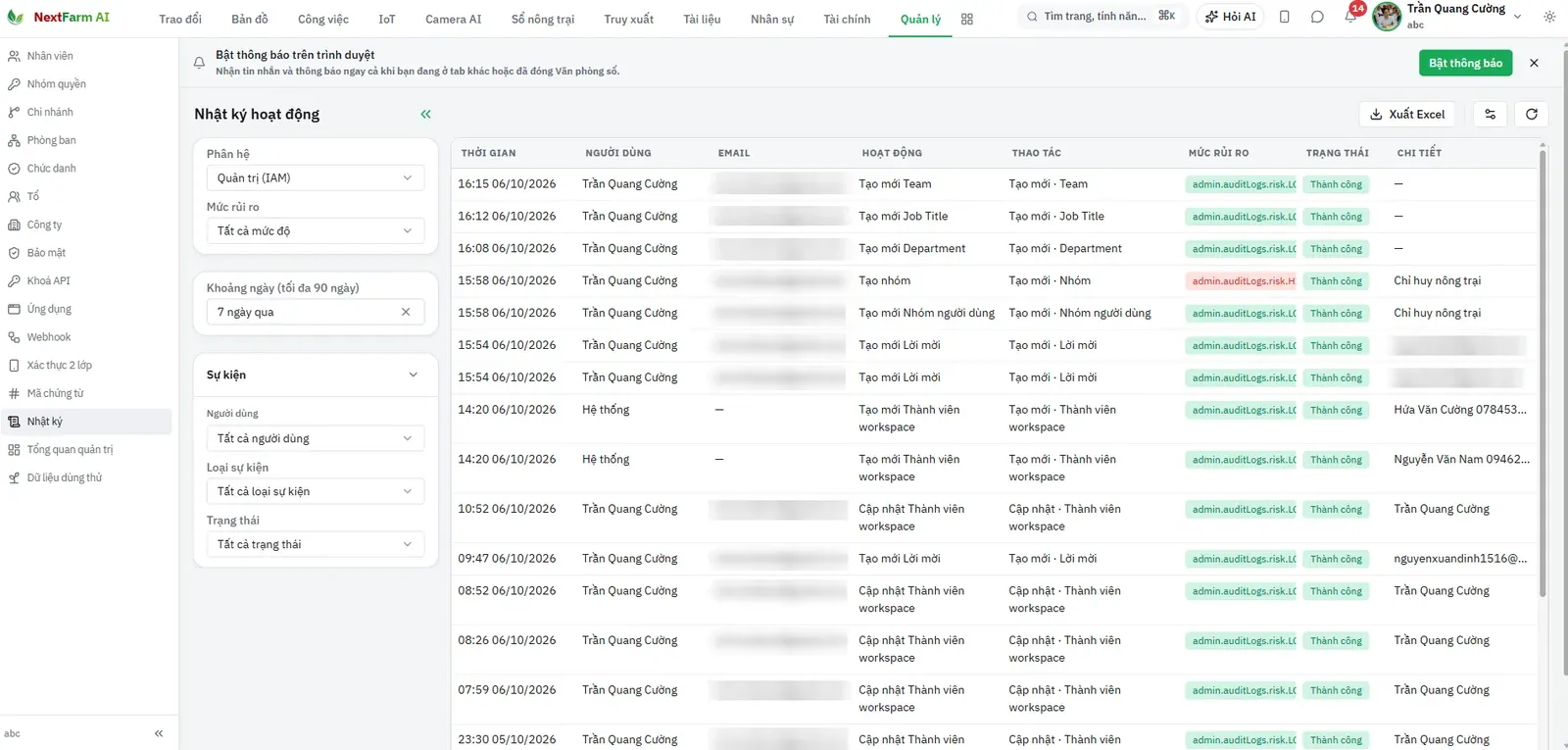
Task: Open the Loại sự kiện dropdown
Action: click(x=316, y=491)
